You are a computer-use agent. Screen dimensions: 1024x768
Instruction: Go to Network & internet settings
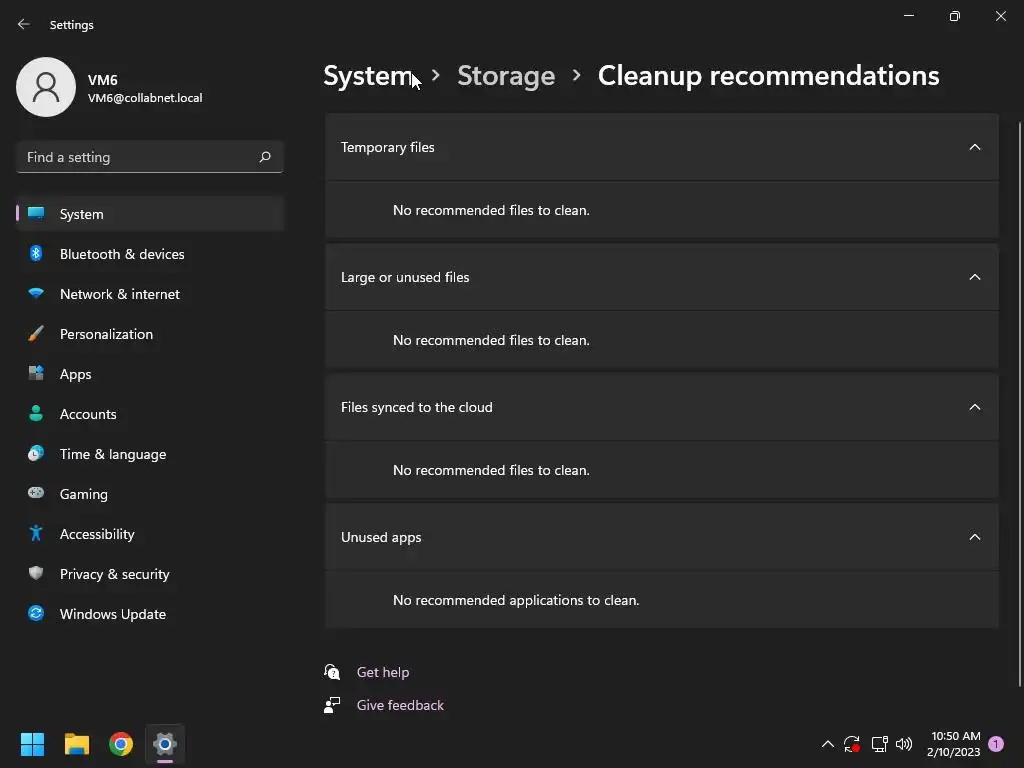point(119,294)
